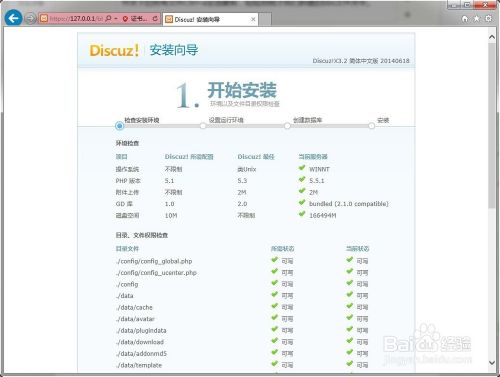Click the green check beside WINNT
This screenshot has height=377, width=500.
tap(302, 168)
